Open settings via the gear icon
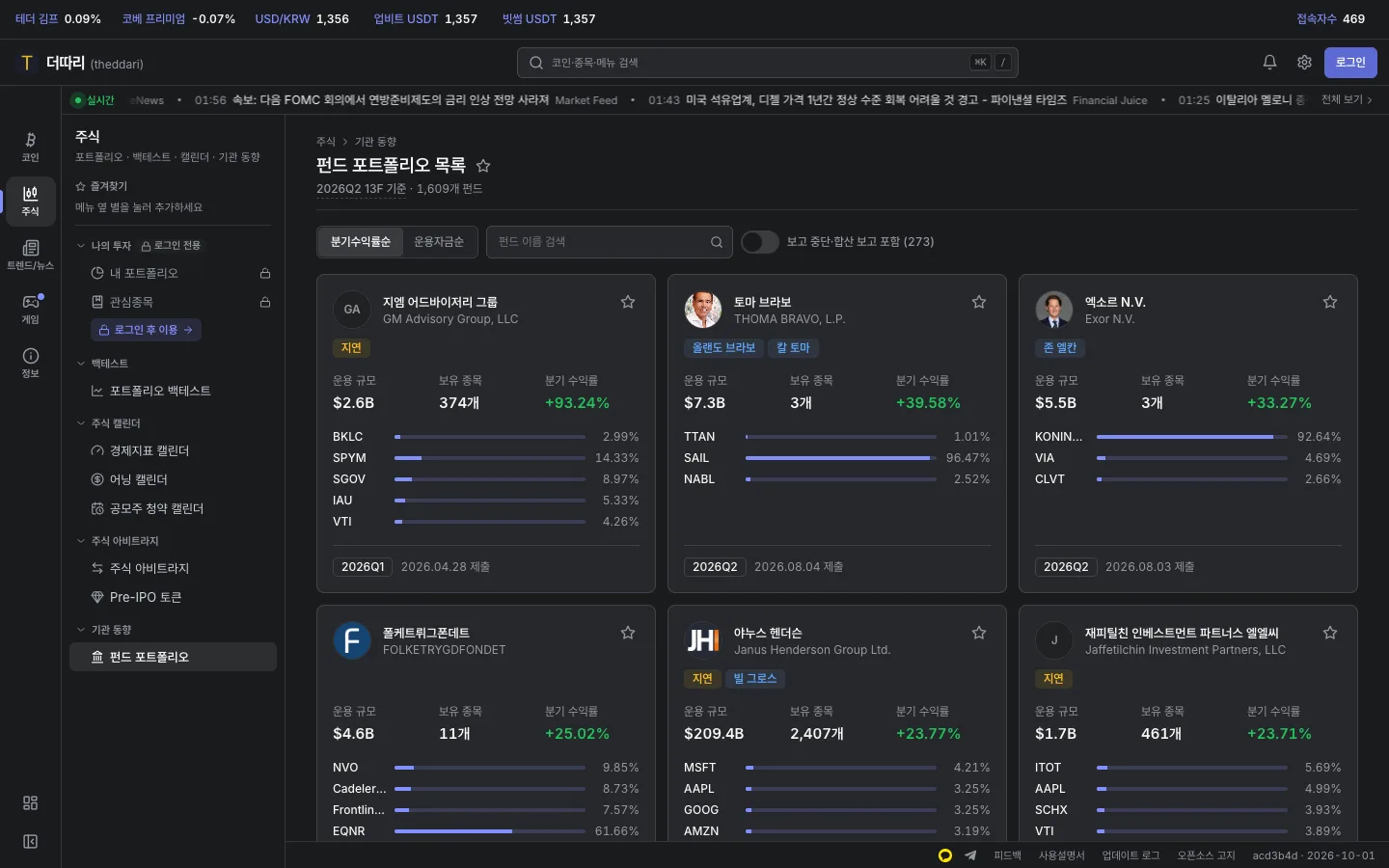1389x868 pixels. click(1304, 63)
